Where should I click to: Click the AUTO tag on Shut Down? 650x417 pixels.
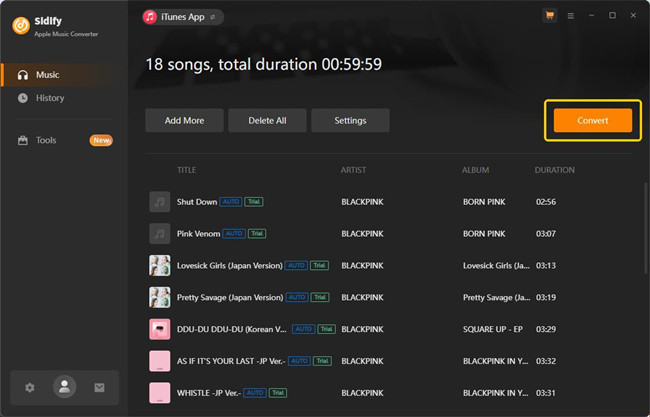pyautogui.click(x=231, y=202)
